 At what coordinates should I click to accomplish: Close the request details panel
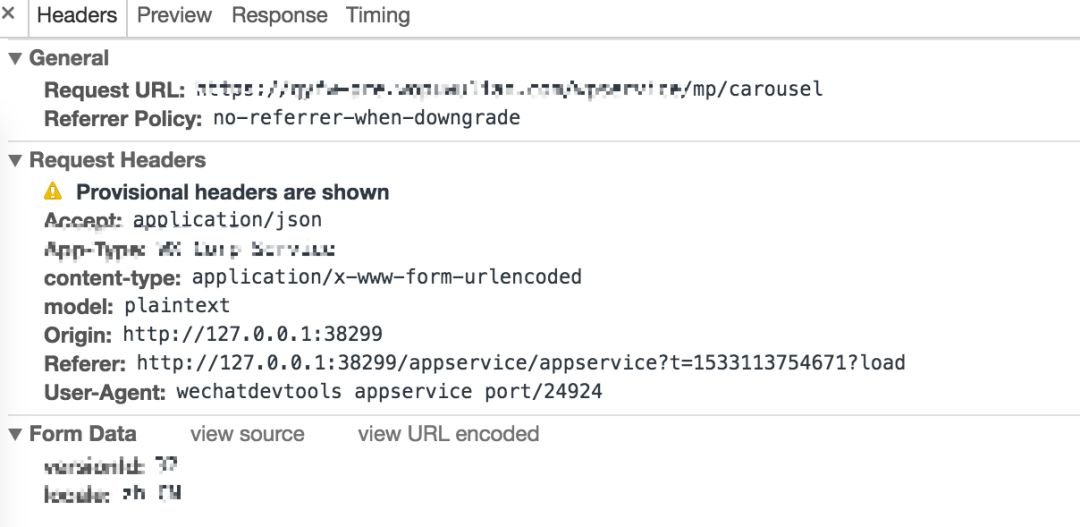click(x=8, y=15)
